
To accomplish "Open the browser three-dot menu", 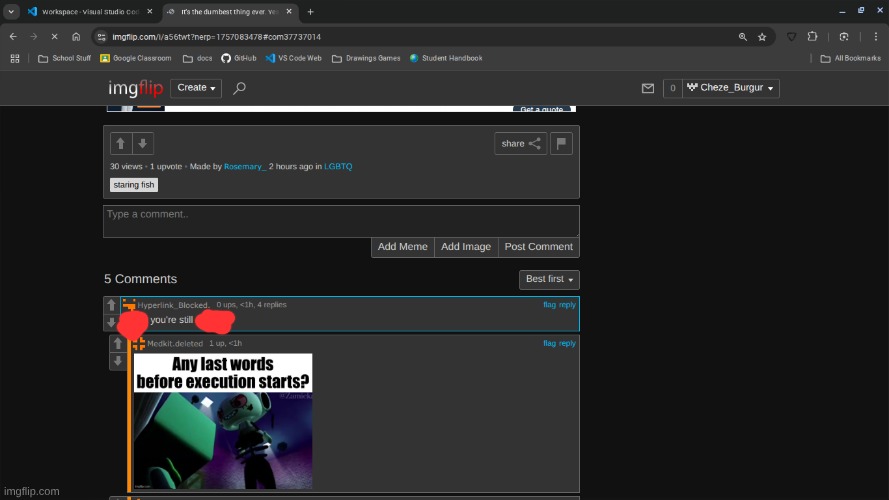I will coord(875,37).
